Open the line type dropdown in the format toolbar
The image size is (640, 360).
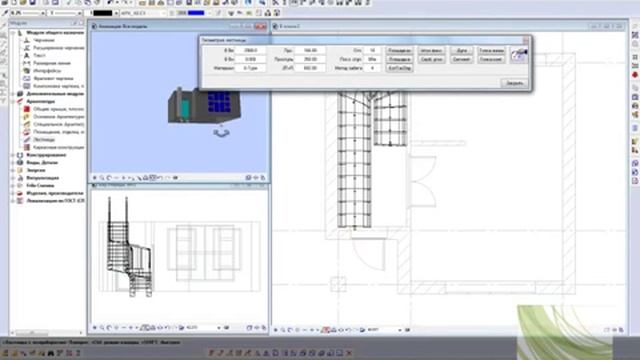(79, 13)
